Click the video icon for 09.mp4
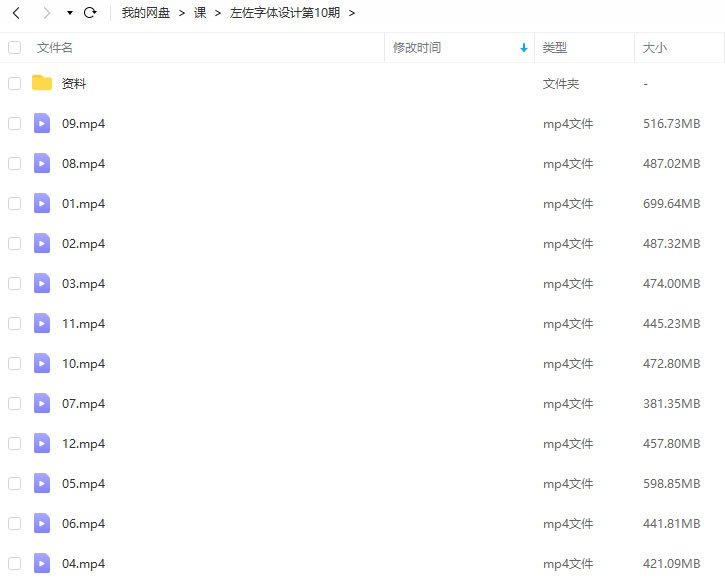The height and width of the screenshot is (588, 725). (41, 123)
